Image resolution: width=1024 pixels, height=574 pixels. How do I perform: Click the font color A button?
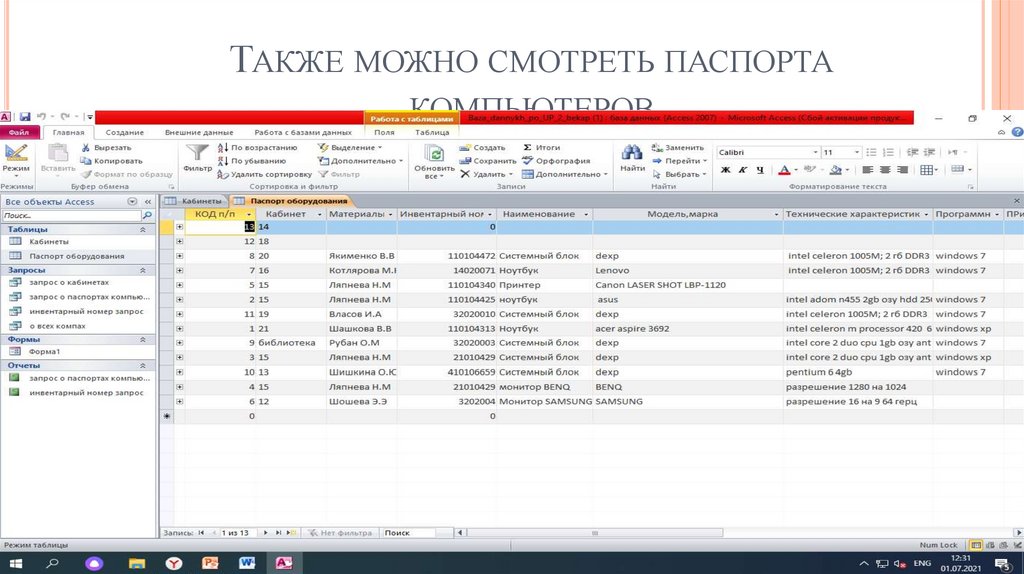(x=783, y=170)
